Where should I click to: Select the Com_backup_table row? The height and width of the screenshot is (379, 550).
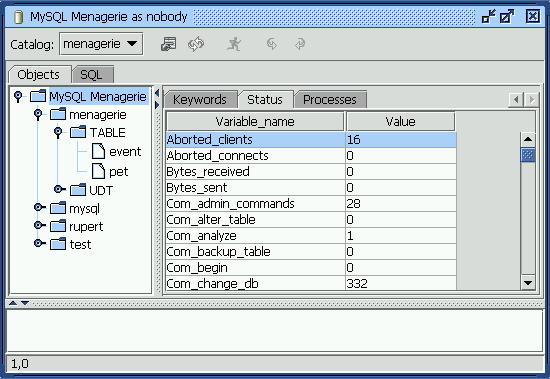311,252
